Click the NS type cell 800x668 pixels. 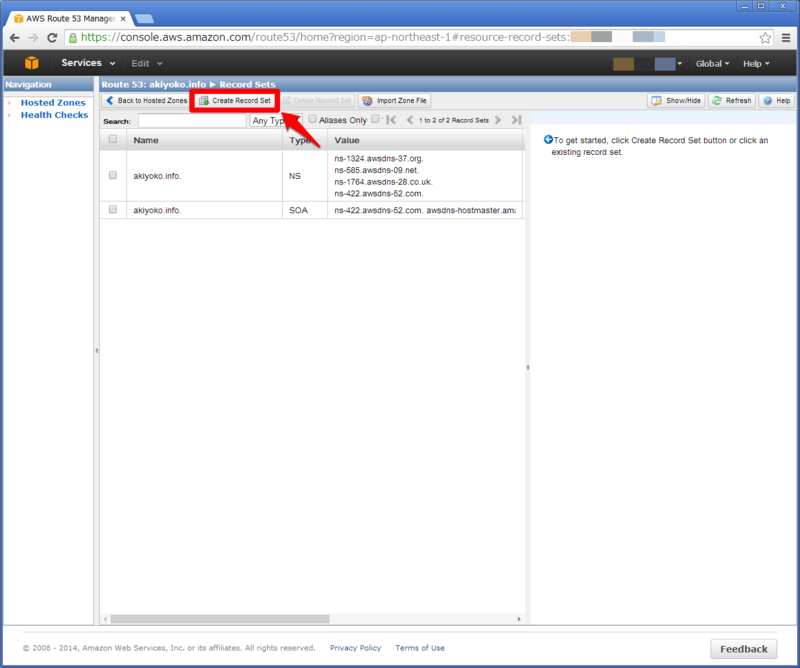tap(295, 176)
